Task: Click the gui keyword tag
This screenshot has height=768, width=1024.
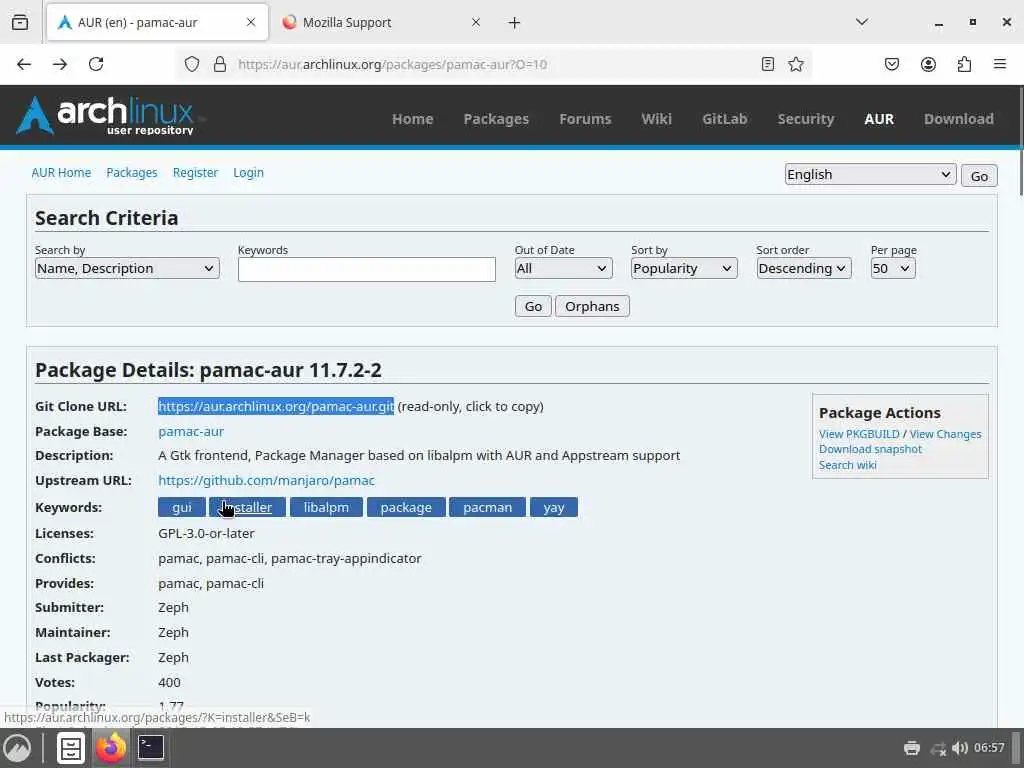Action: point(182,507)
